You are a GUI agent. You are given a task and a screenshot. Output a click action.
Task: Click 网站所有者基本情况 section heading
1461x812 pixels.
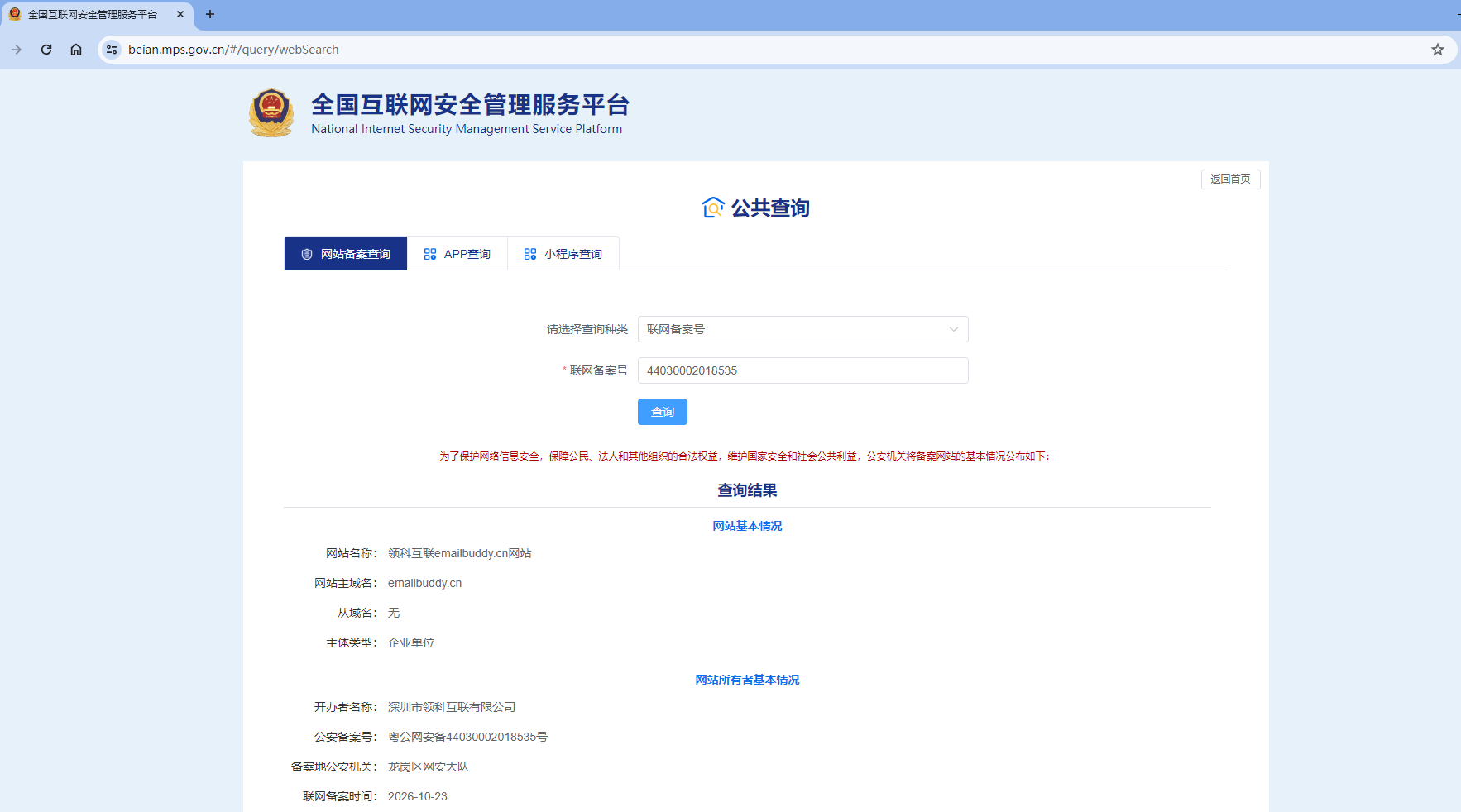pos(747,680)
